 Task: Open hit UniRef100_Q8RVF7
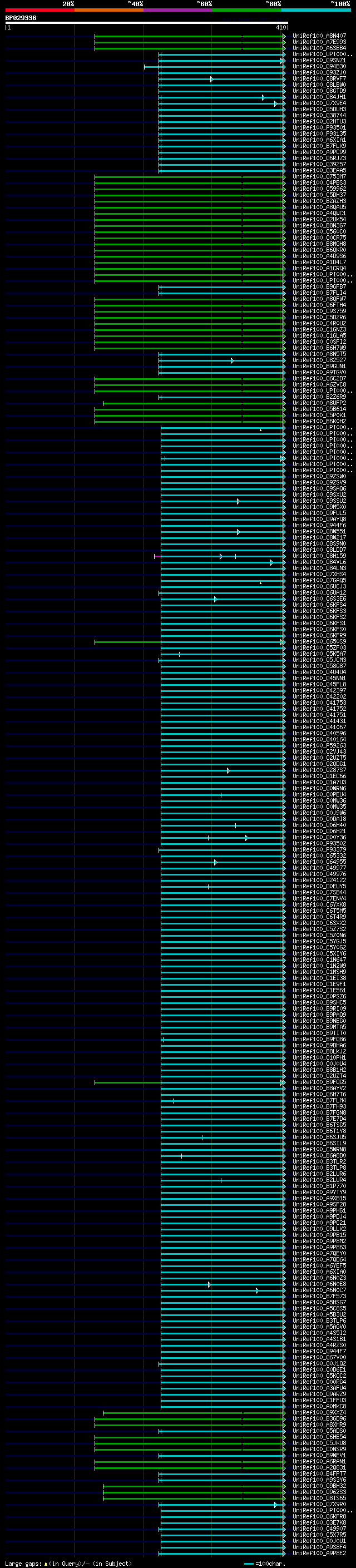pyautogui.click(x=319, y=78)
